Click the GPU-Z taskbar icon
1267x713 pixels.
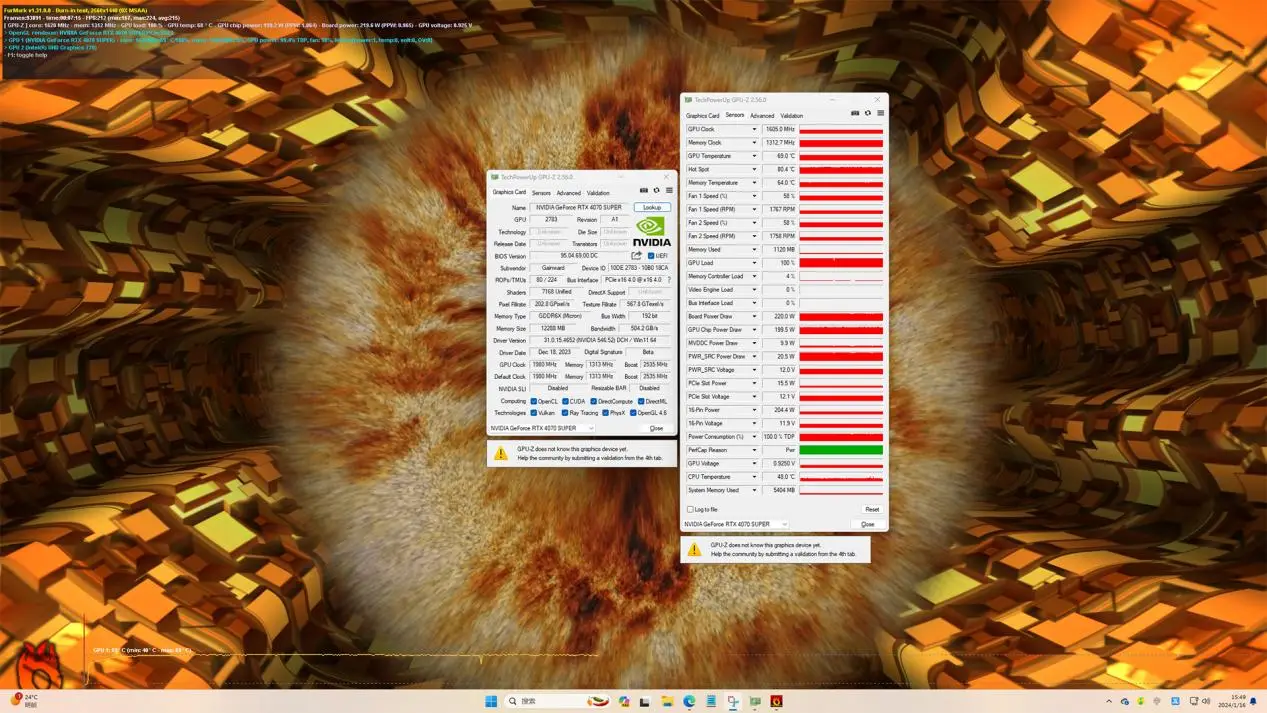click(x=755, y=701)
